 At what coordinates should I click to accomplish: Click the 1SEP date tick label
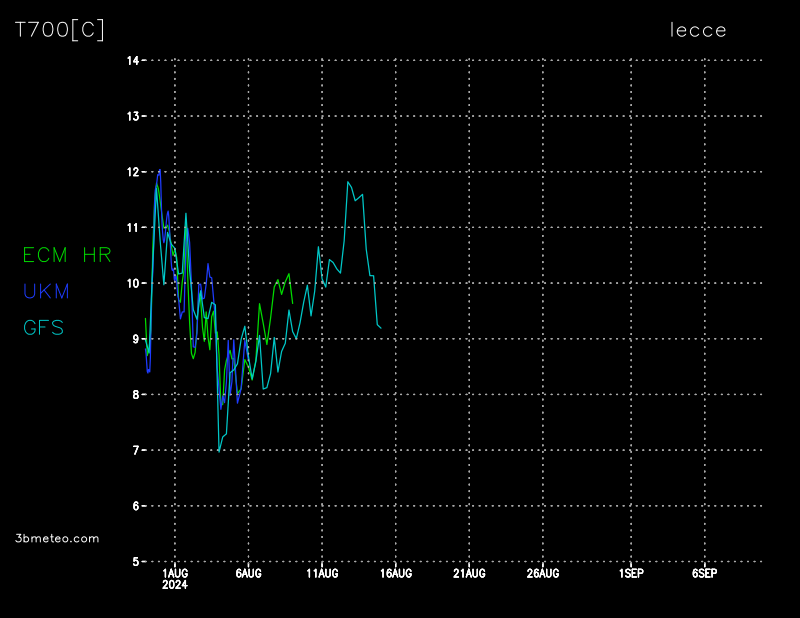[631, 574]
